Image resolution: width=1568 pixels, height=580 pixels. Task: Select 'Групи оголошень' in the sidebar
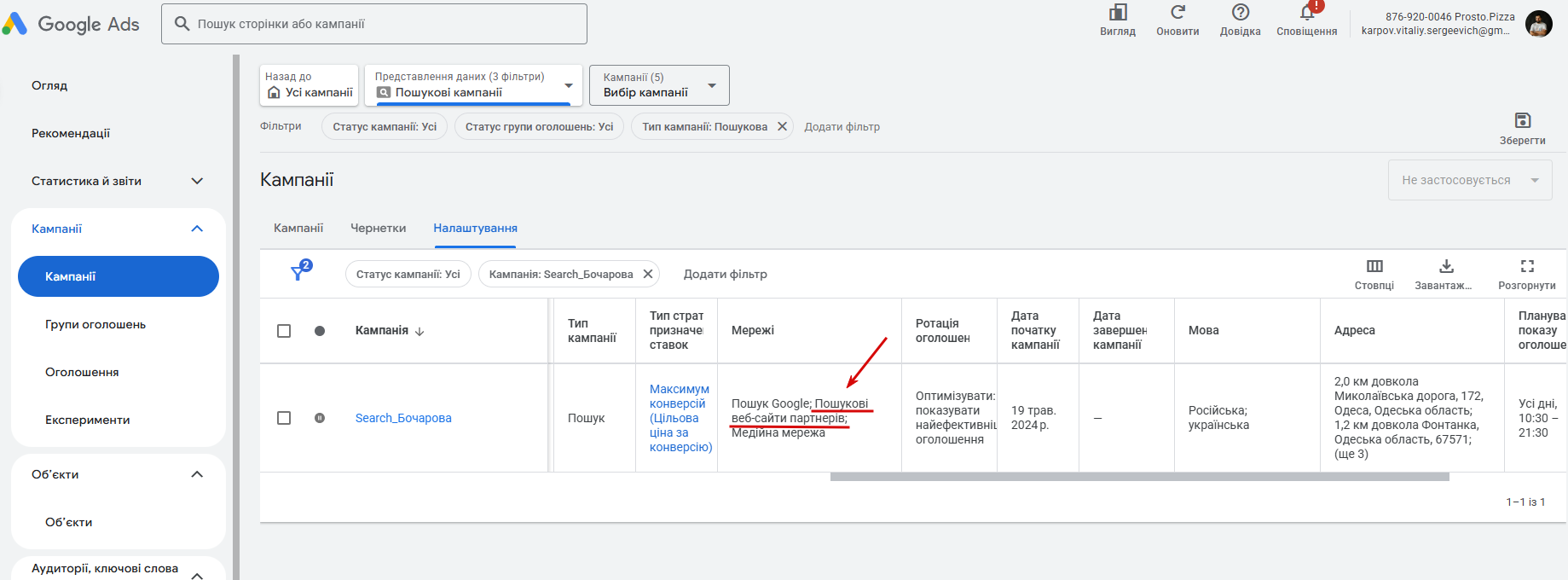pos(95,324)
